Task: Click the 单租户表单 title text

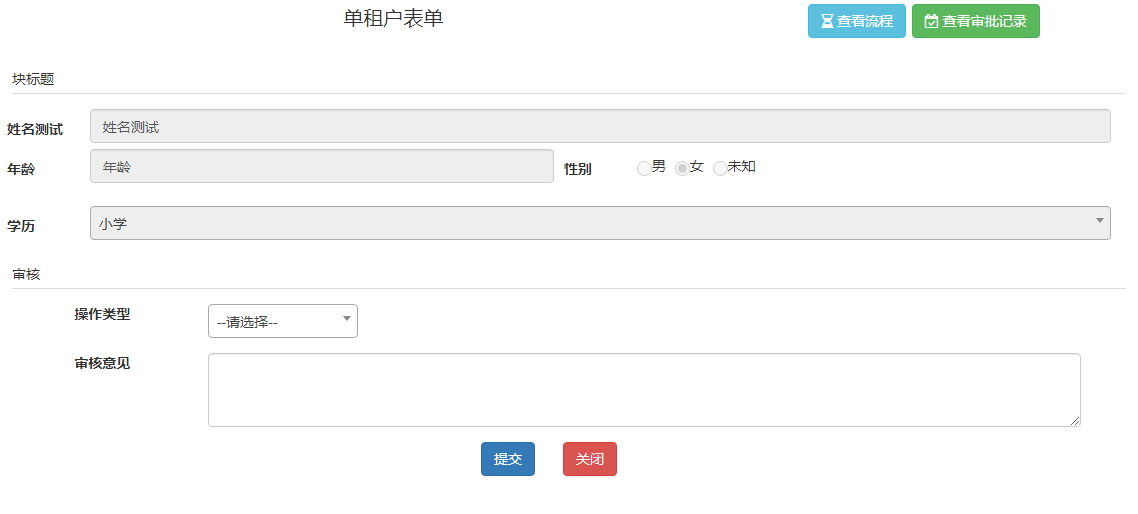Action: (393, 19)
